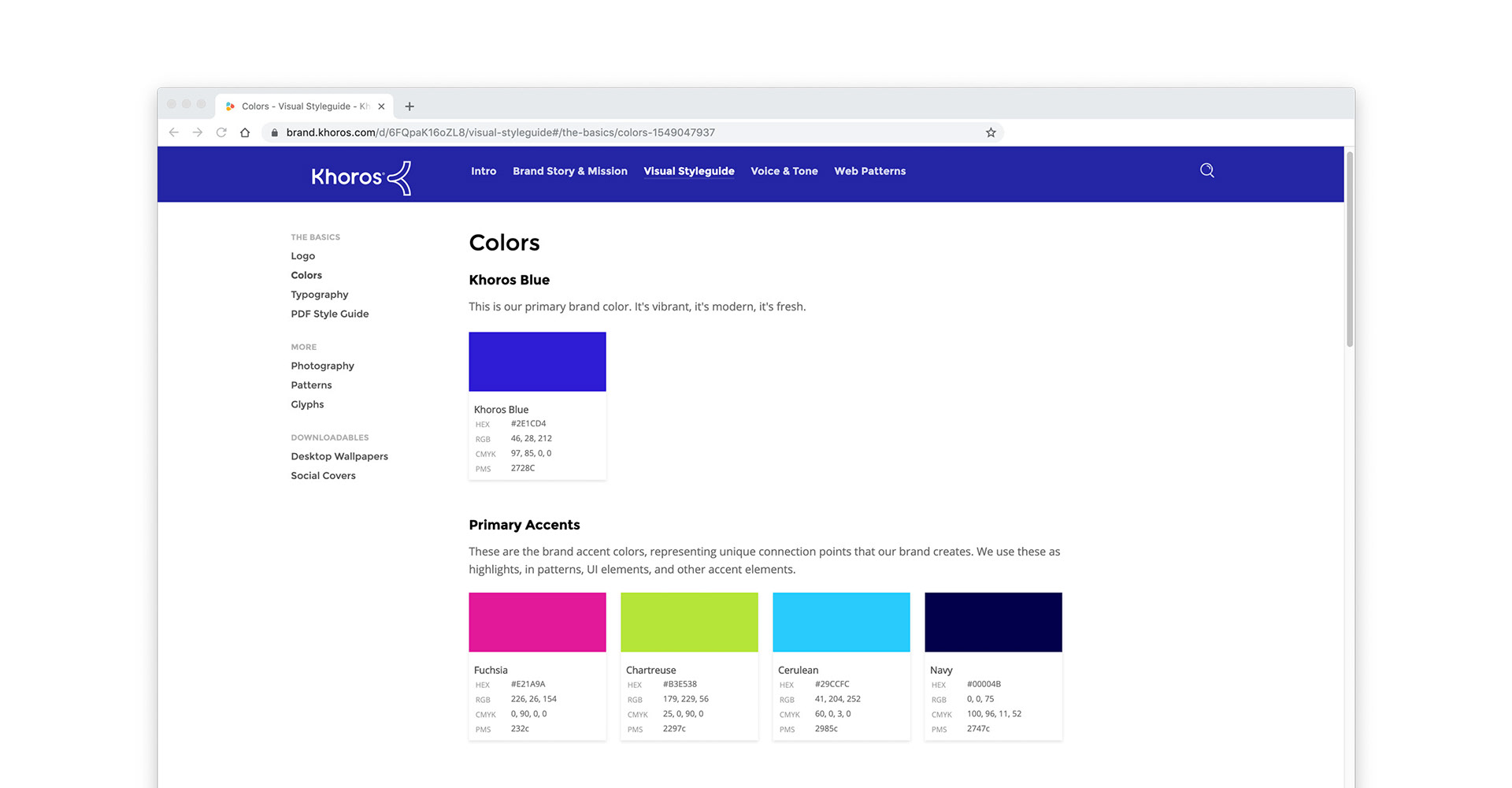Click the page vertical scrollbar
The width and height of the screenshot is (1512, 788).
1350,249
